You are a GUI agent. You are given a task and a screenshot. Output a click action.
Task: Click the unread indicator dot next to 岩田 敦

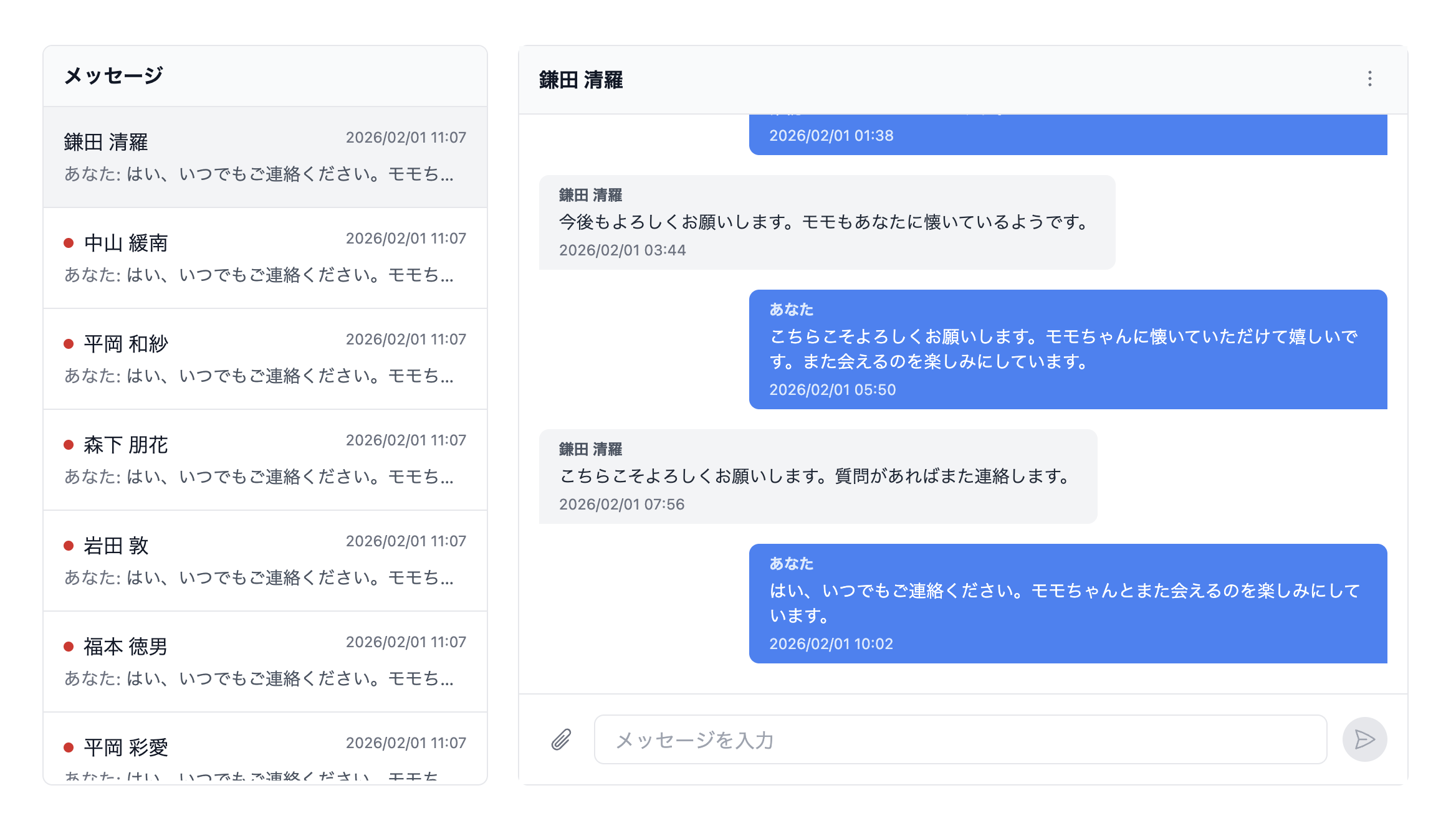tap(70, 547)
